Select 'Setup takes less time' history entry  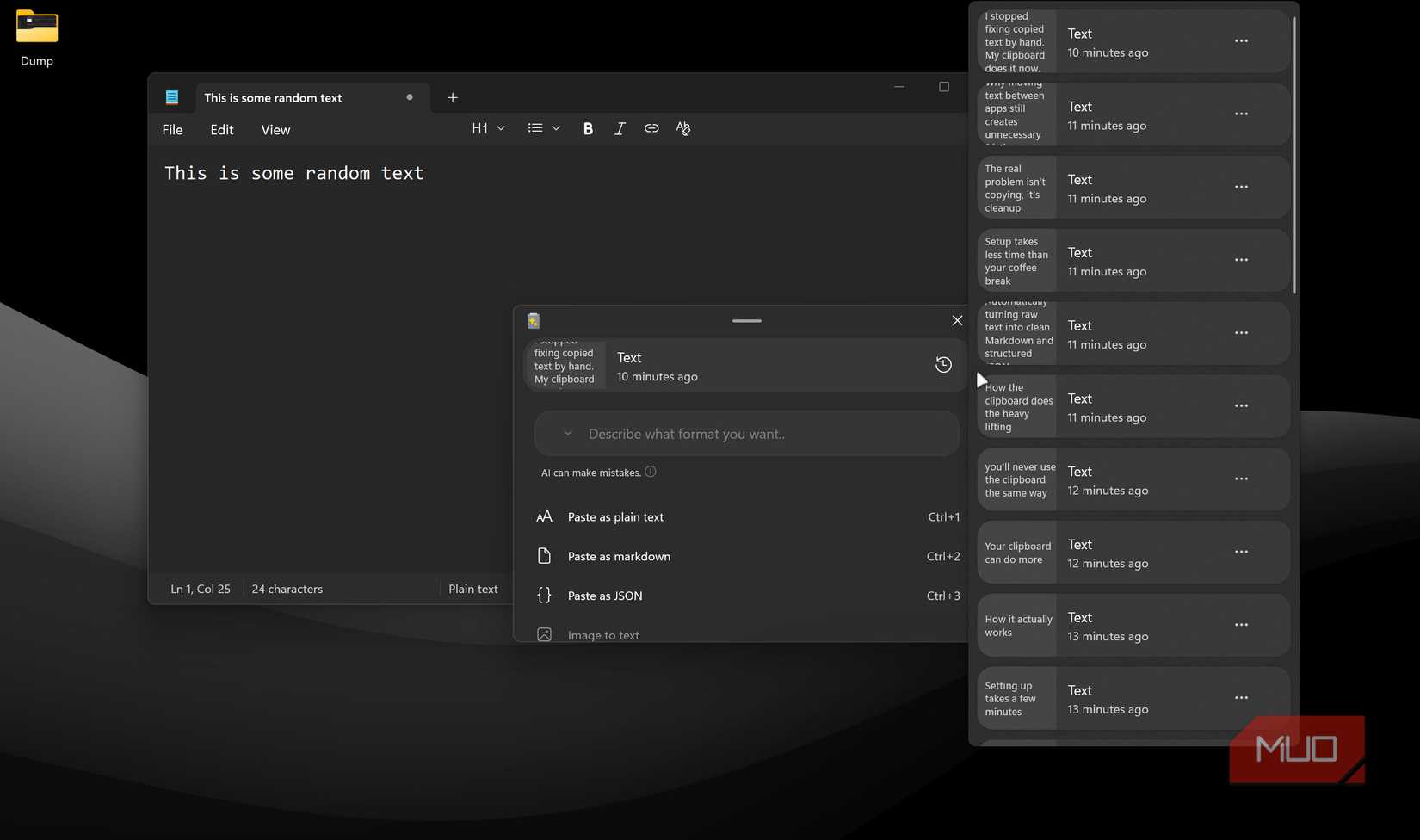1133,261
